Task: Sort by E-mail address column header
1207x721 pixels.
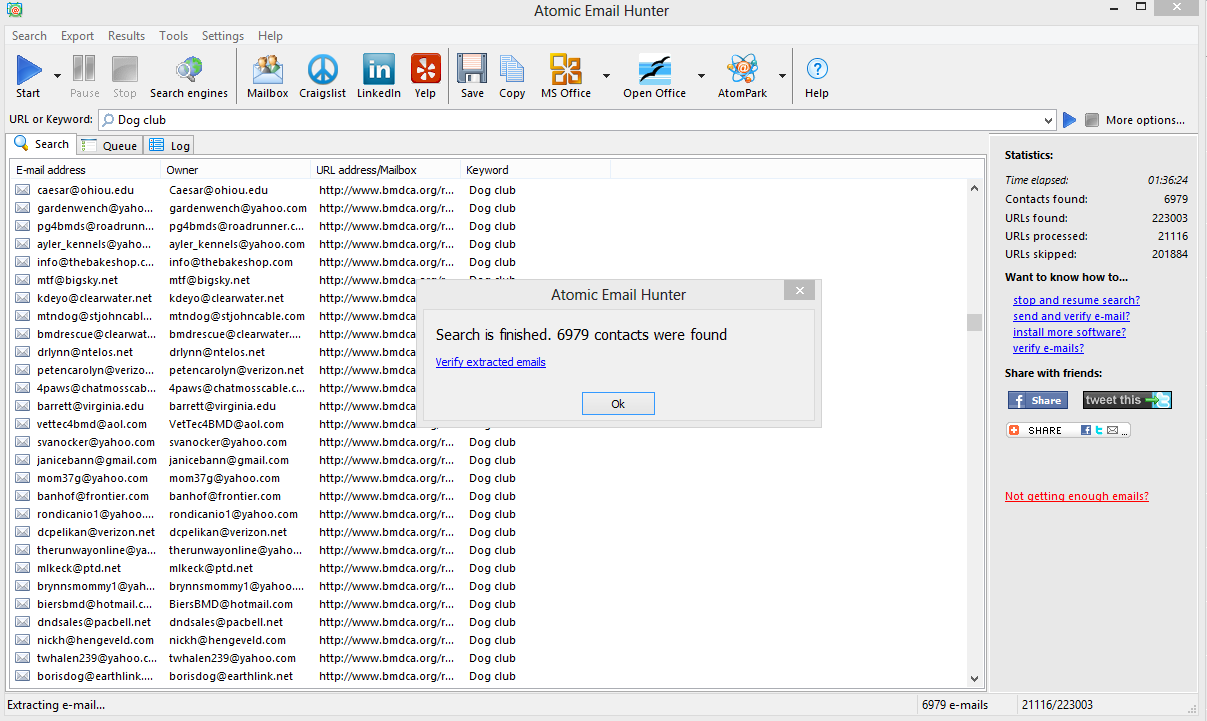Action: (x=85, y=170)
